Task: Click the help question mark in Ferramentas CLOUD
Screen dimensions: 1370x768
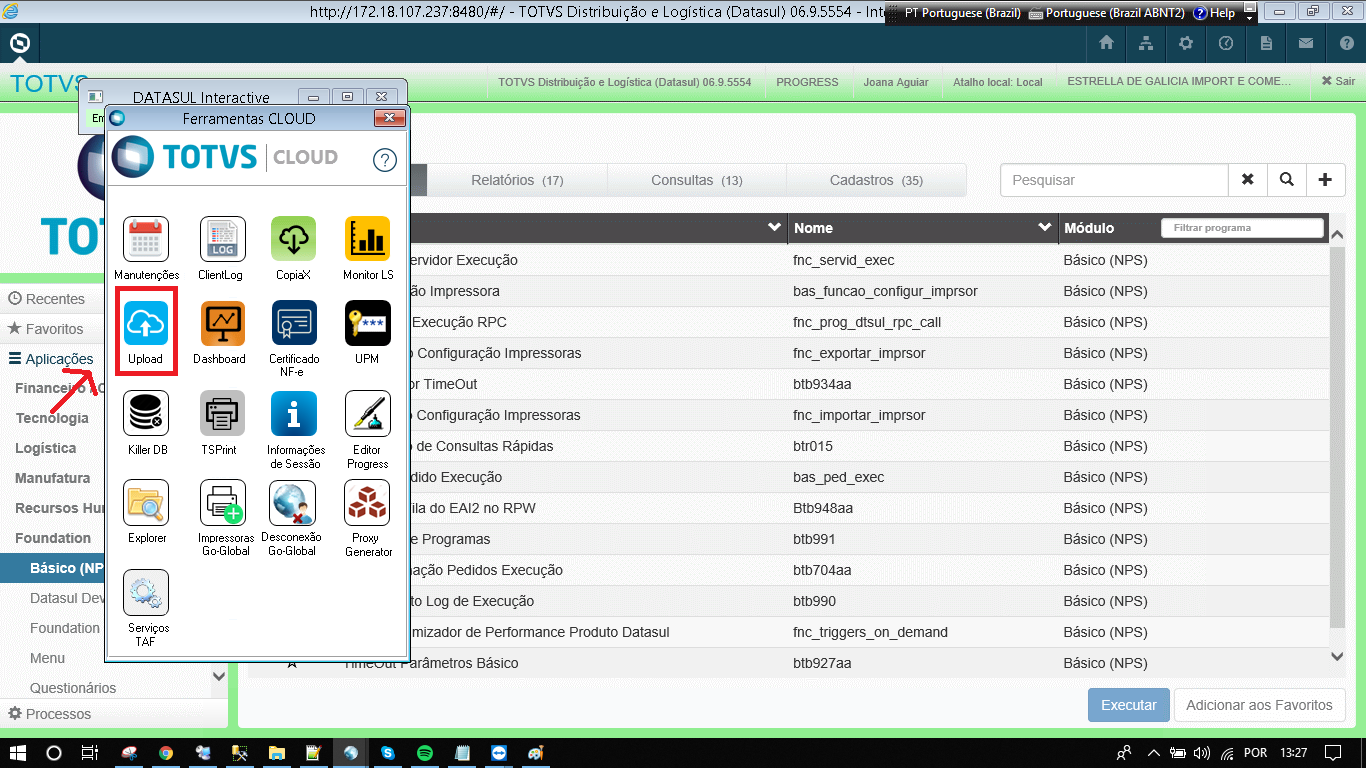Action: [x=384, y=160]
